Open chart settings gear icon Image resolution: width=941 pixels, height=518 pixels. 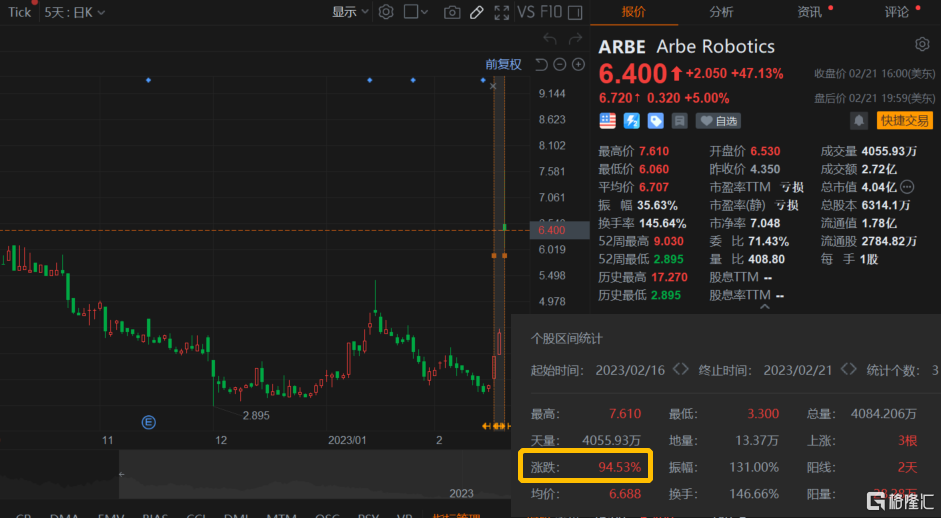tap(386, 12)
